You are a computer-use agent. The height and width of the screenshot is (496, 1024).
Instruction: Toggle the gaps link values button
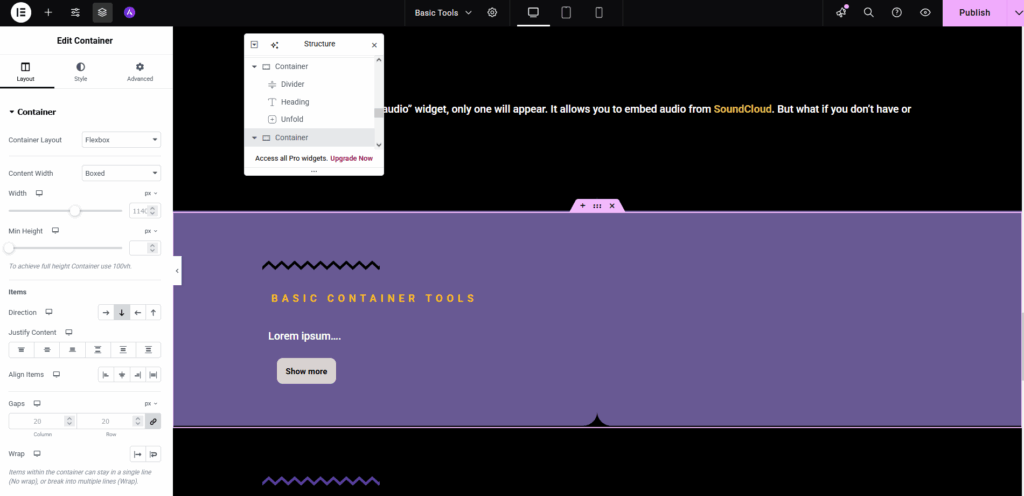point(153,422)
